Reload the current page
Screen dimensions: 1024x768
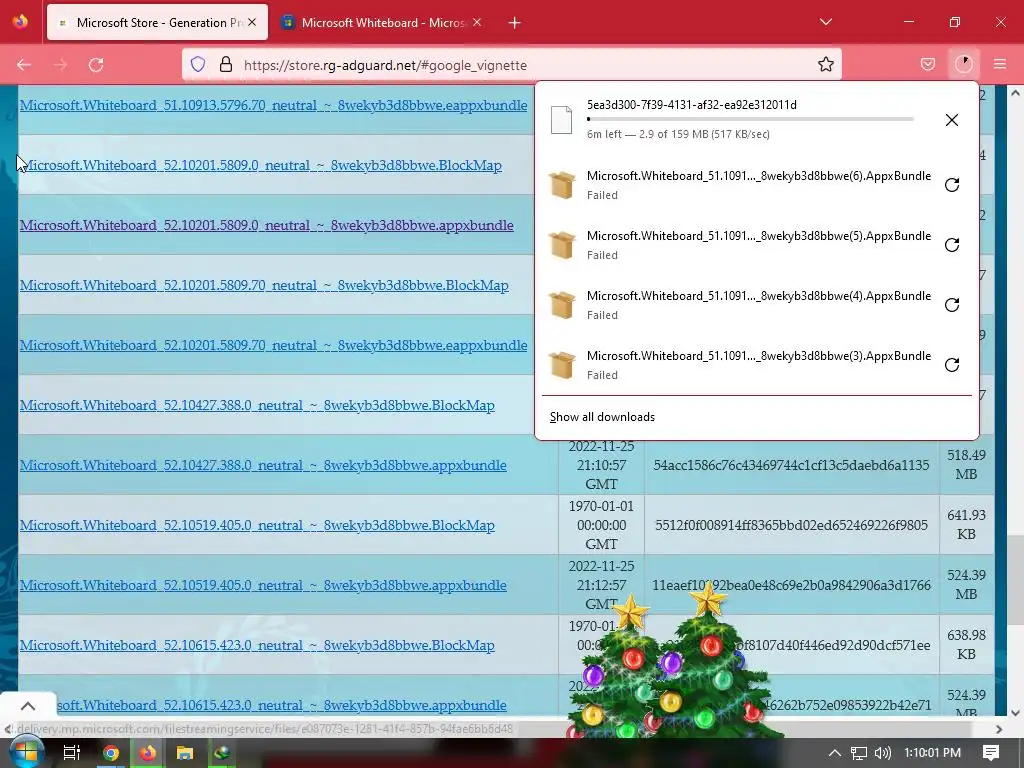(96, 65)
